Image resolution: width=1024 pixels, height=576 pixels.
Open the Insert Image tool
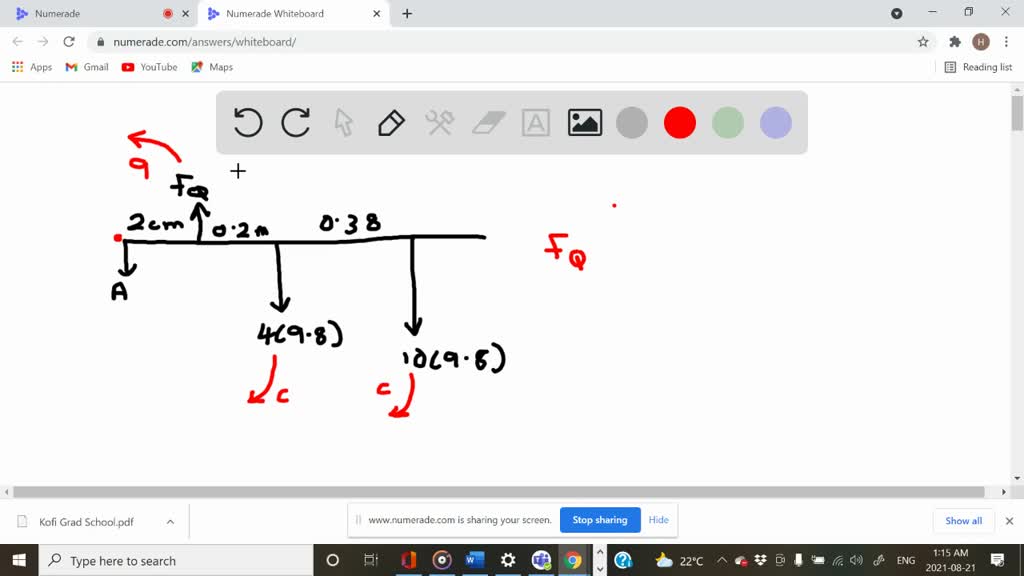[584, 122]
